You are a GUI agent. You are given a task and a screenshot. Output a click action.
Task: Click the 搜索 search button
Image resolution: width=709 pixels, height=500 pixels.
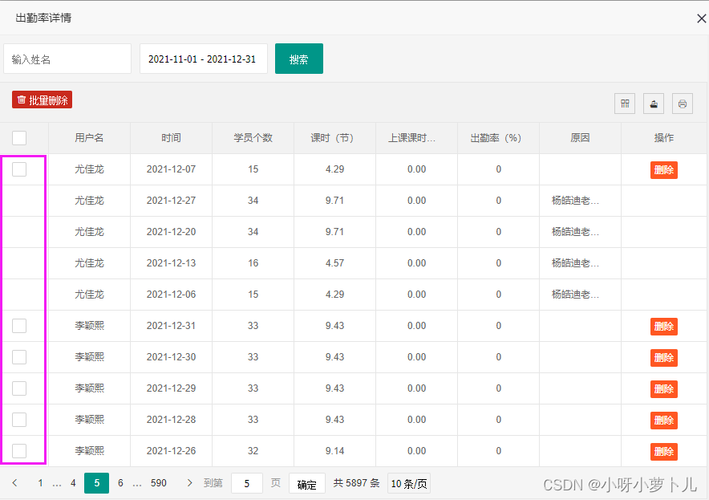299,59
